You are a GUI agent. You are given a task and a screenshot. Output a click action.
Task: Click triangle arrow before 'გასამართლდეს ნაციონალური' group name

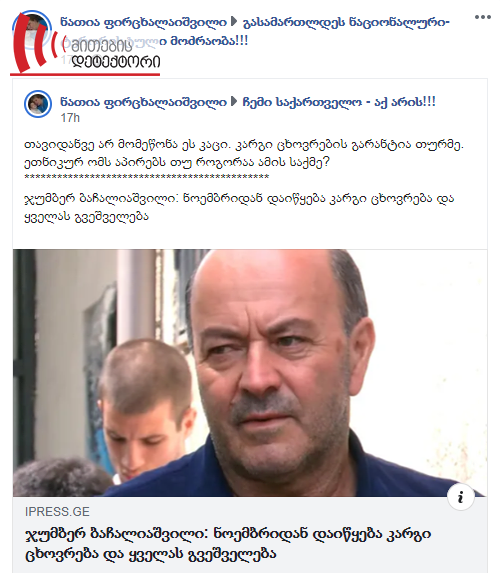click(234, 22)
